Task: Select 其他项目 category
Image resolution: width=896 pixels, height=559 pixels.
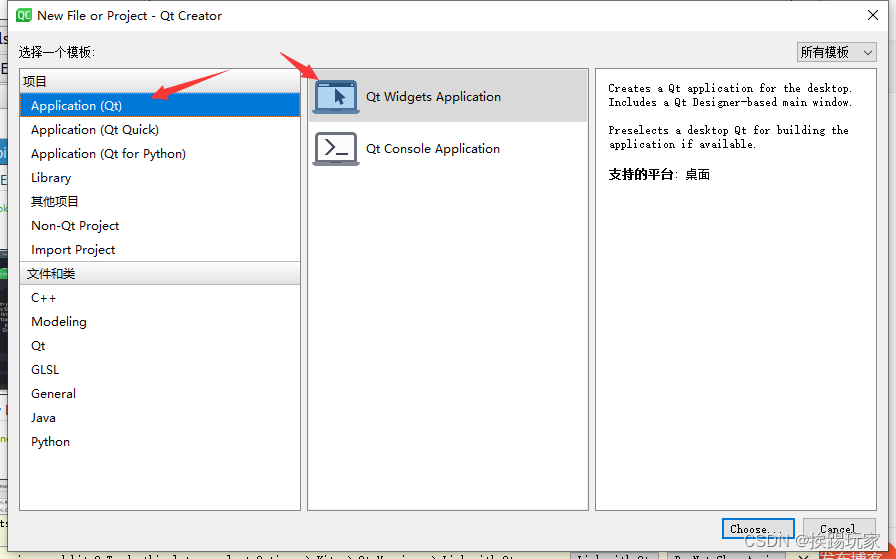Action: point(160,202)
